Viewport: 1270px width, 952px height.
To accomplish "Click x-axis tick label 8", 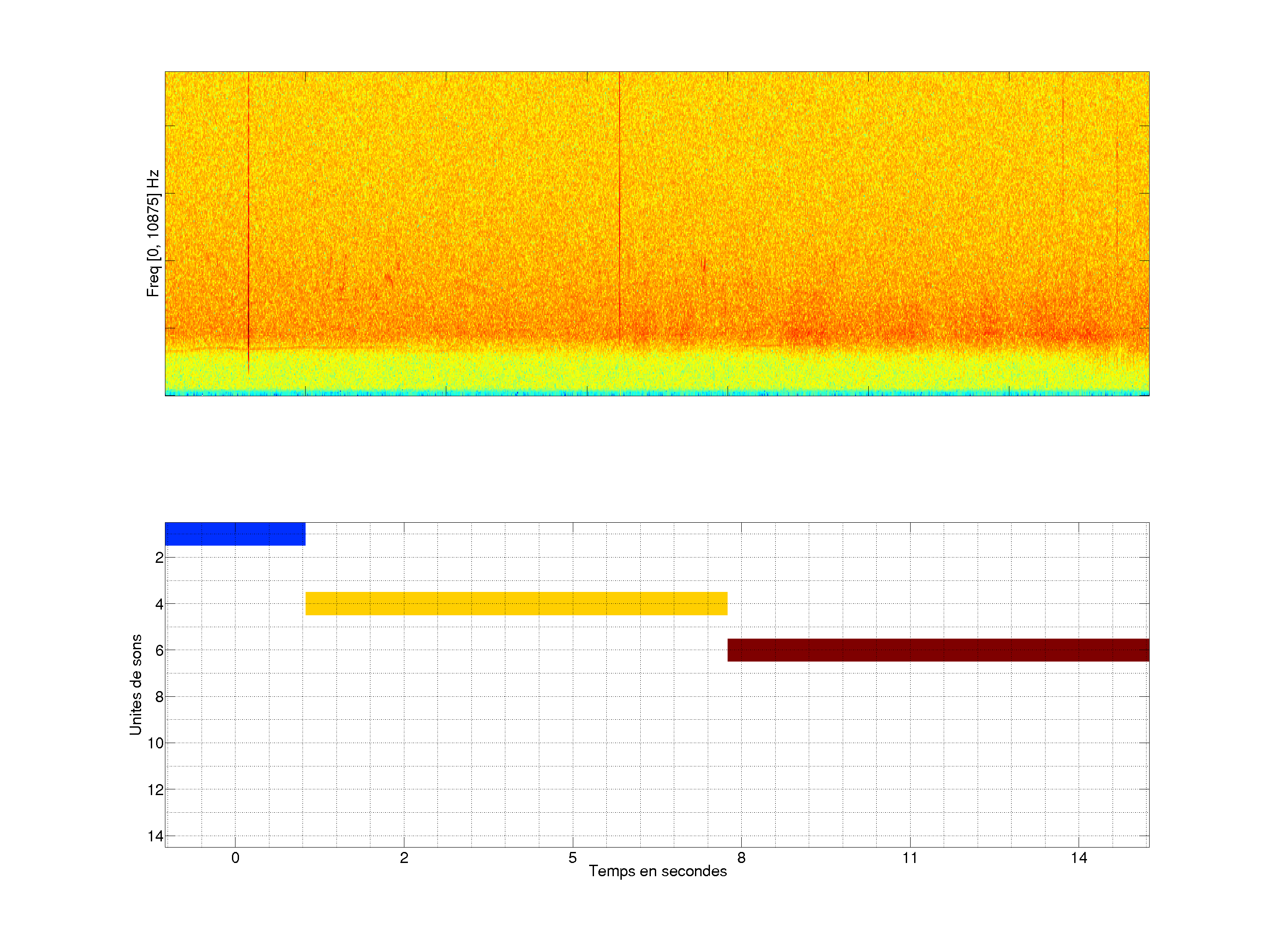I will [741, 858].
